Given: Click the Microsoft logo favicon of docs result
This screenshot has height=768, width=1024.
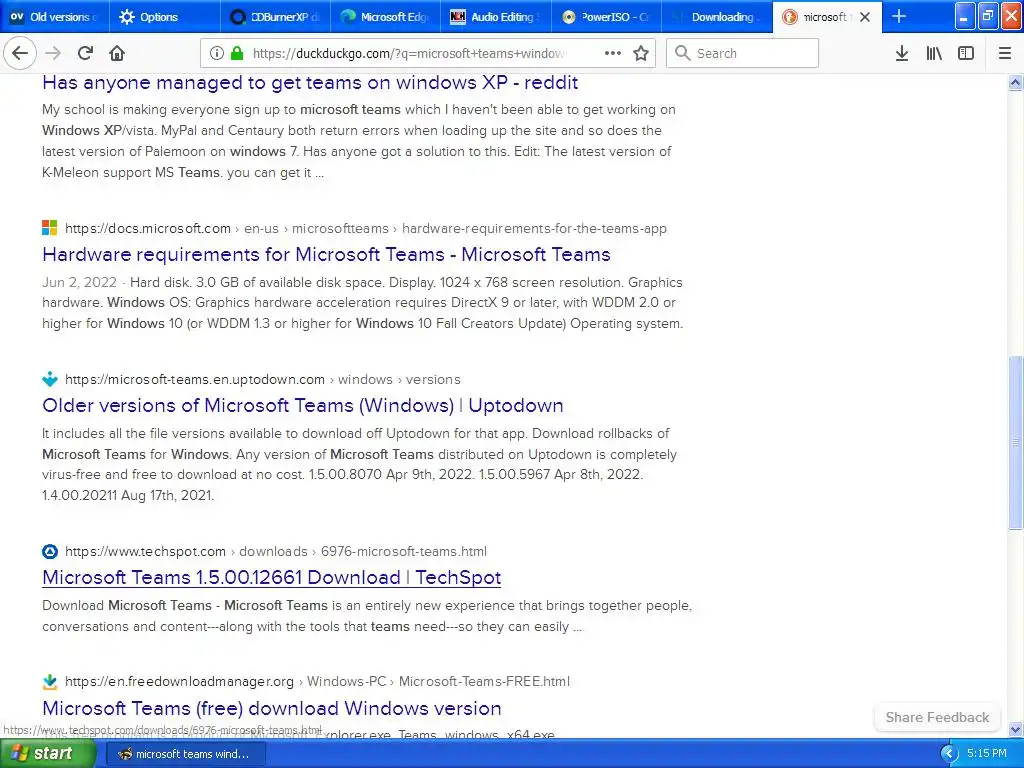Looking at the screenshot, I should (x=50, y=228).
